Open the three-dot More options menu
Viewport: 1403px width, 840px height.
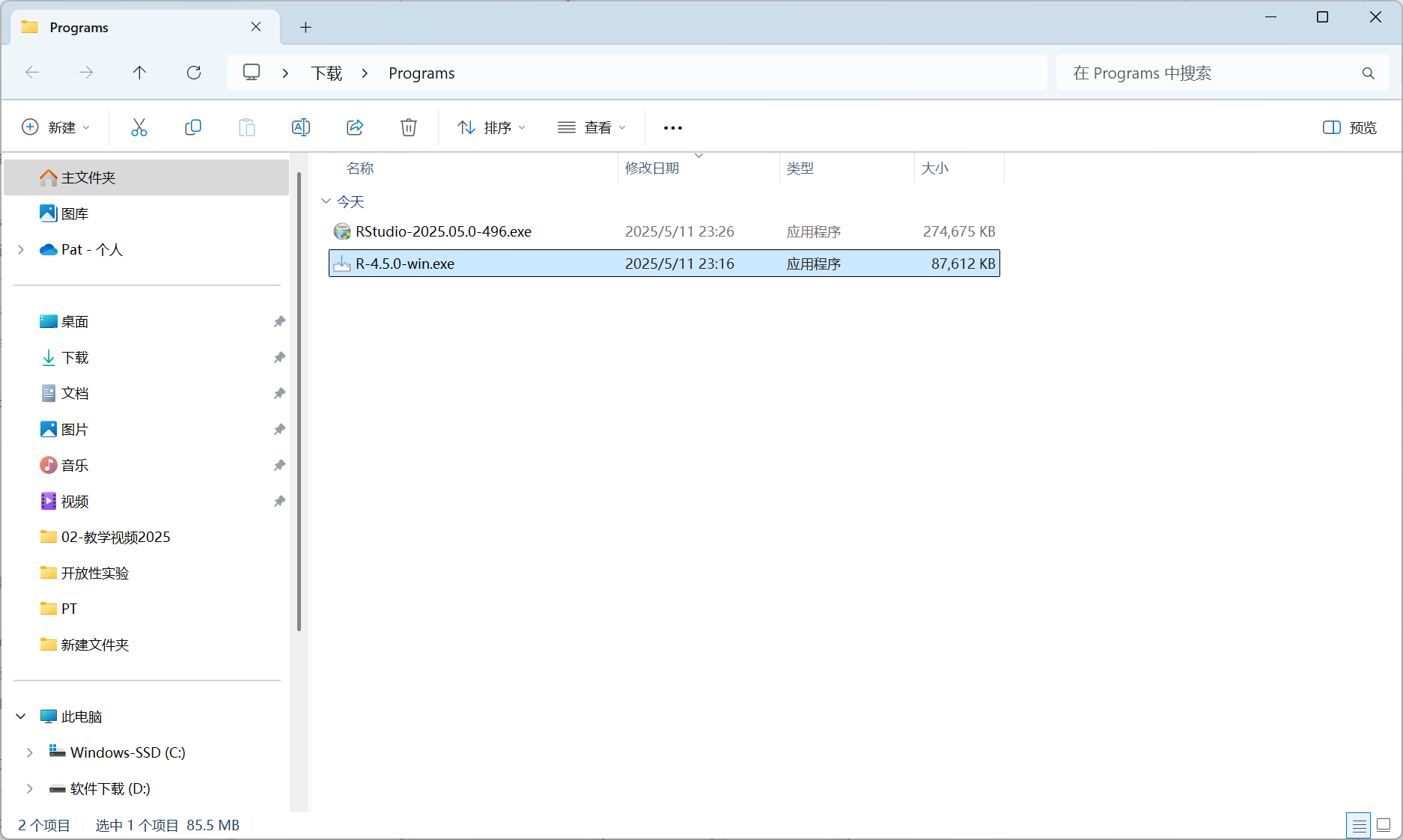tap(673, 128)
